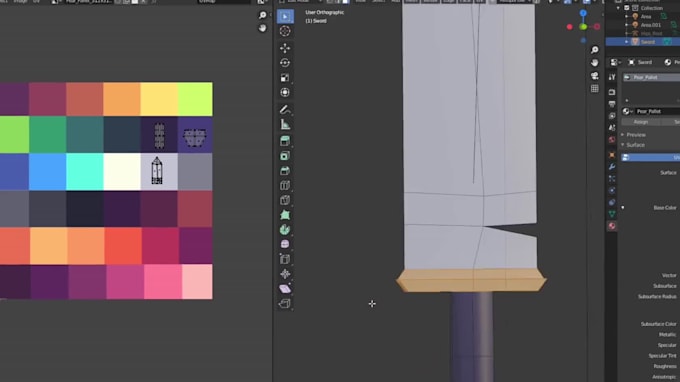Open the World properties tab
680x382 pixels.
click(612, 140)
